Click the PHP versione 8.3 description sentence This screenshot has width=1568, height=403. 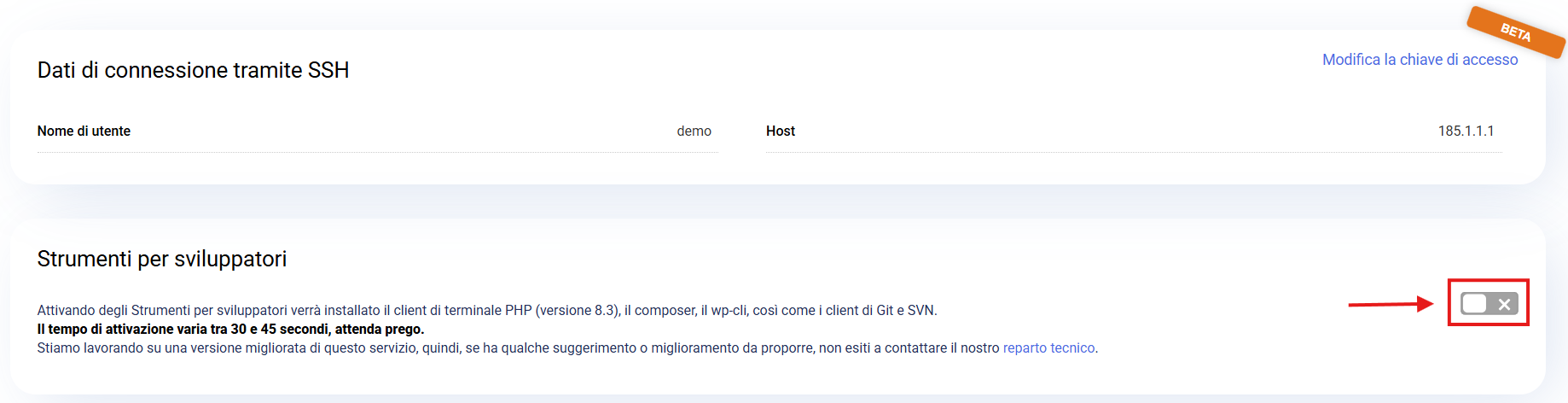click(x=486, y=311)
